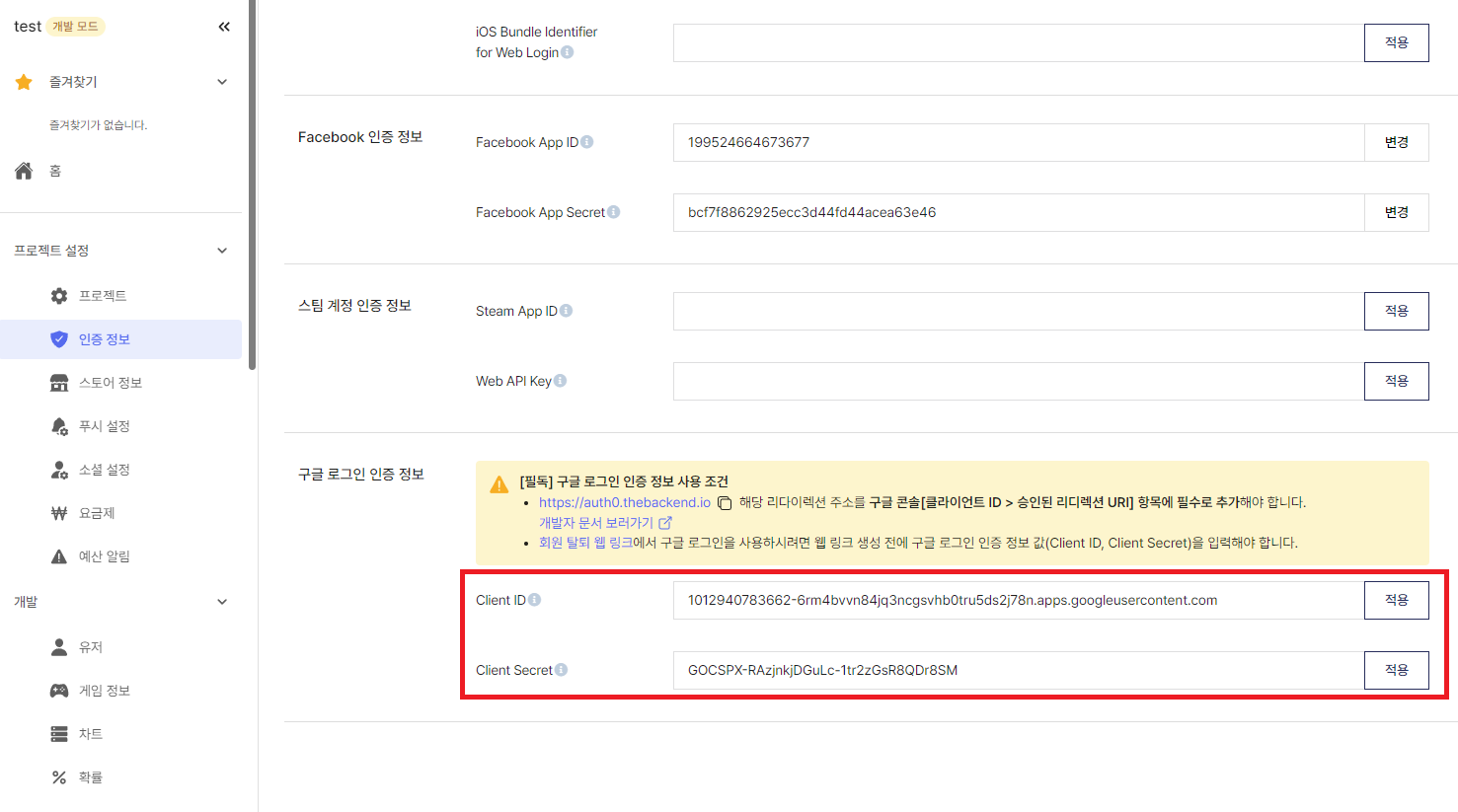1458x812 pixels.
Task: Collapse the sidebar with double-chevron icon
Action: tap(224, 27)
